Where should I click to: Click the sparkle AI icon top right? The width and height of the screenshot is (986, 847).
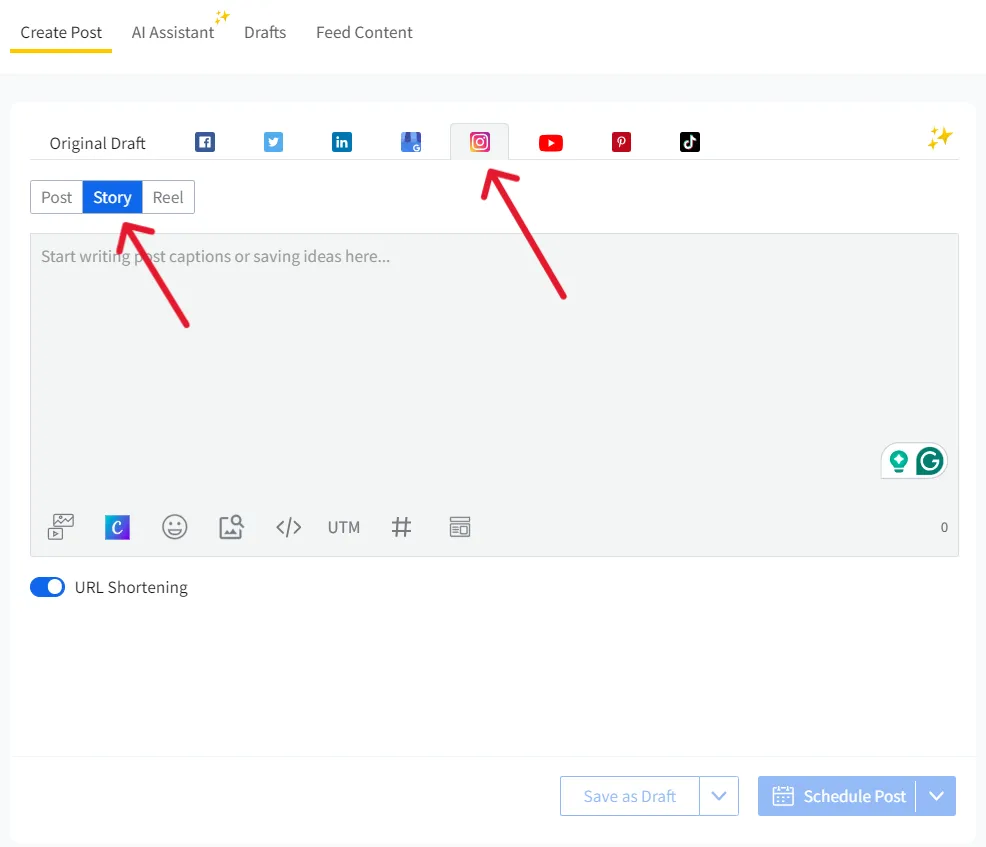click(x=940, y=138)
